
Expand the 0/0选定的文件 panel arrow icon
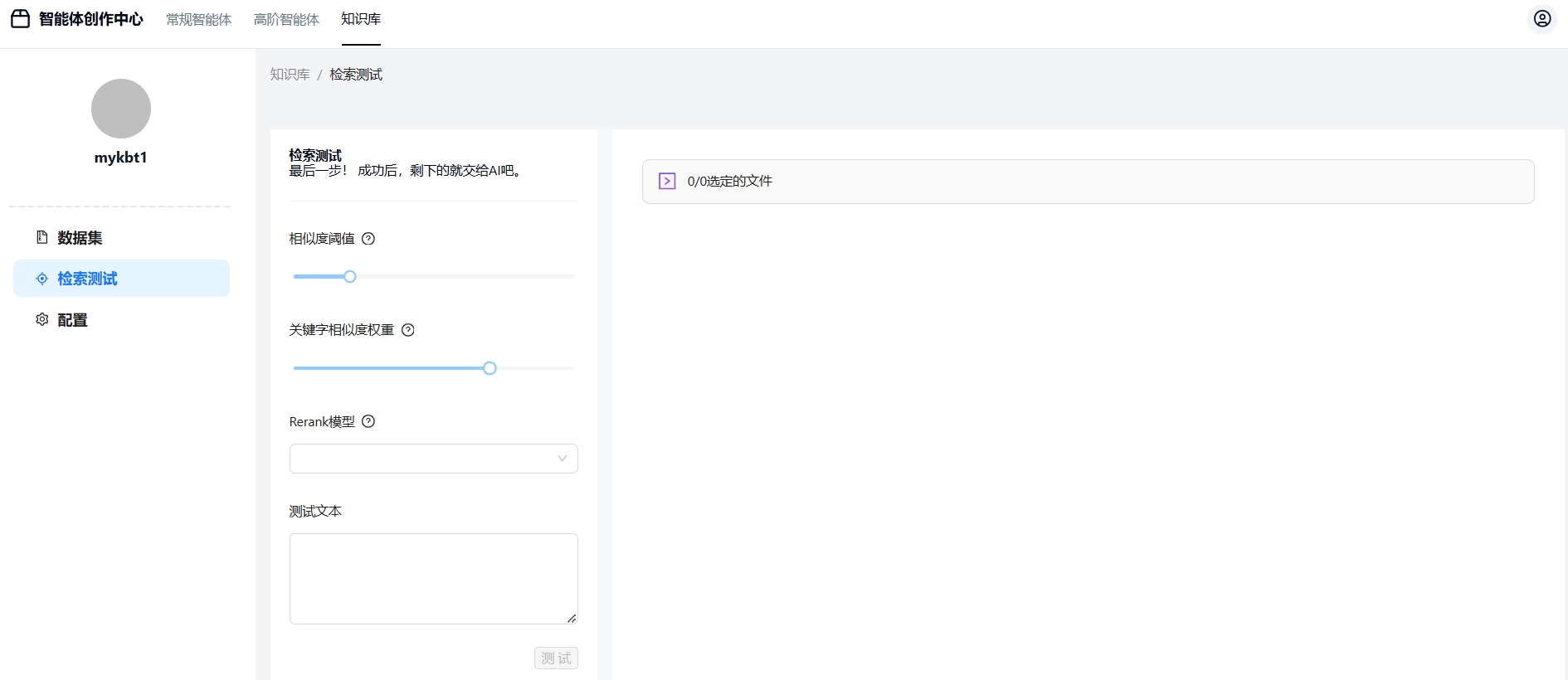pyautogui.click(x=667, y=181)
